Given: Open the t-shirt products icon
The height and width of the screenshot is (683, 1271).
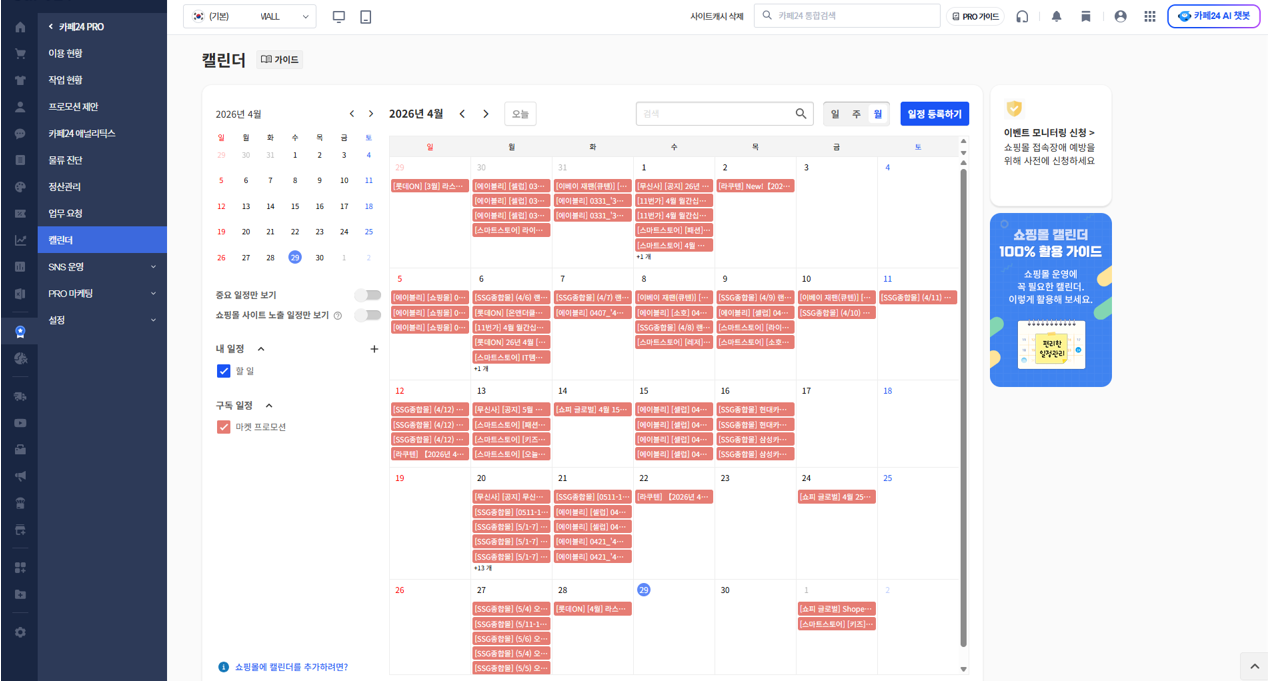Looking at the screenshot, I should [20, 80].
